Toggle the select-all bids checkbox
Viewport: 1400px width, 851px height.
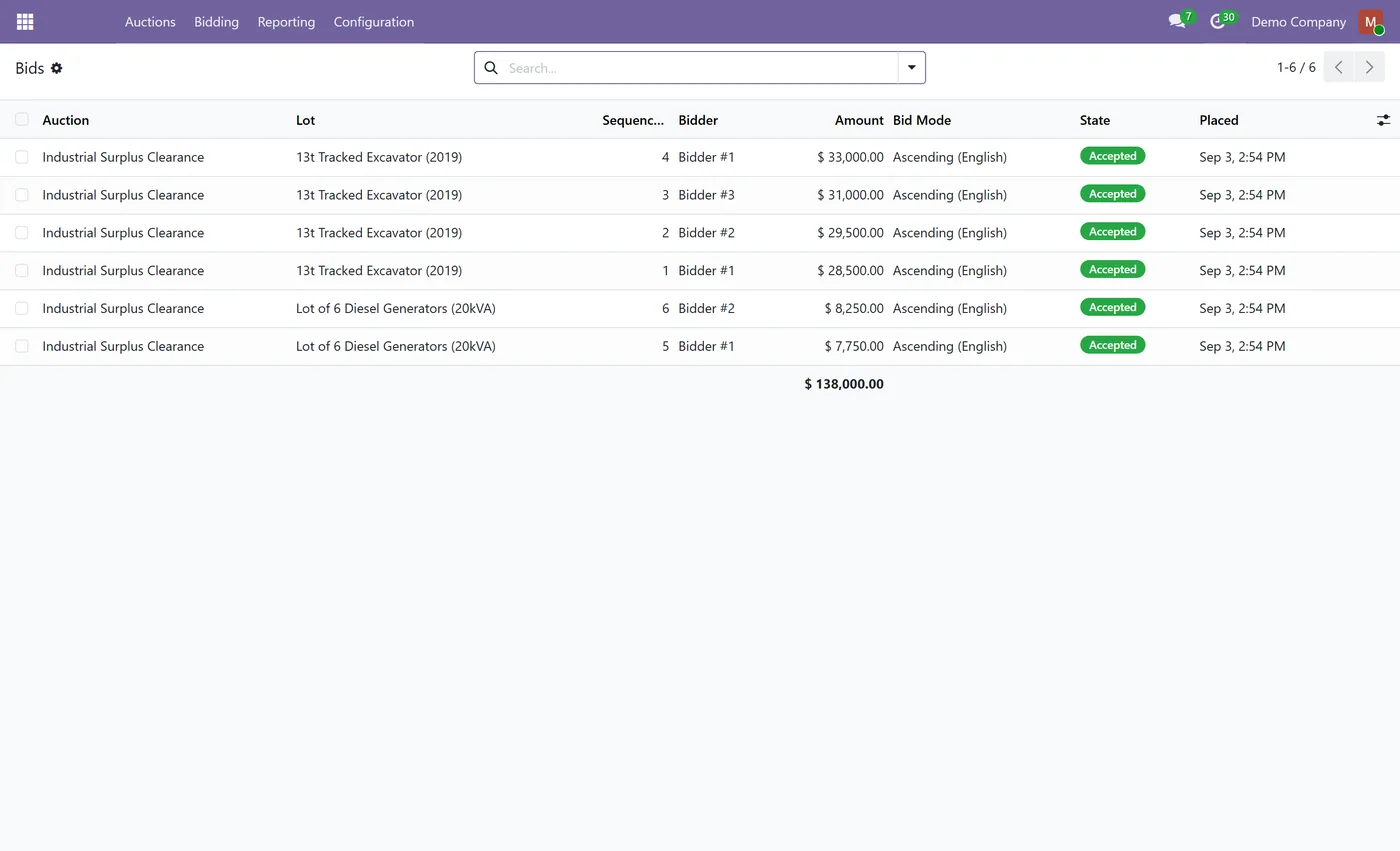(x=22, y=119)
